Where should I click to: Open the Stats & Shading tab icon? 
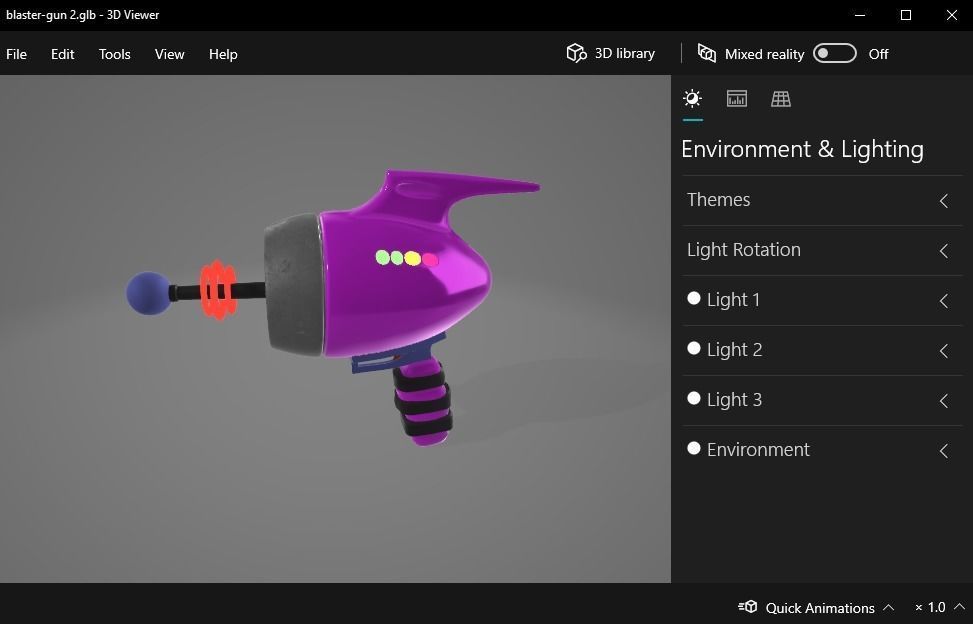click(x=737, y=99)
